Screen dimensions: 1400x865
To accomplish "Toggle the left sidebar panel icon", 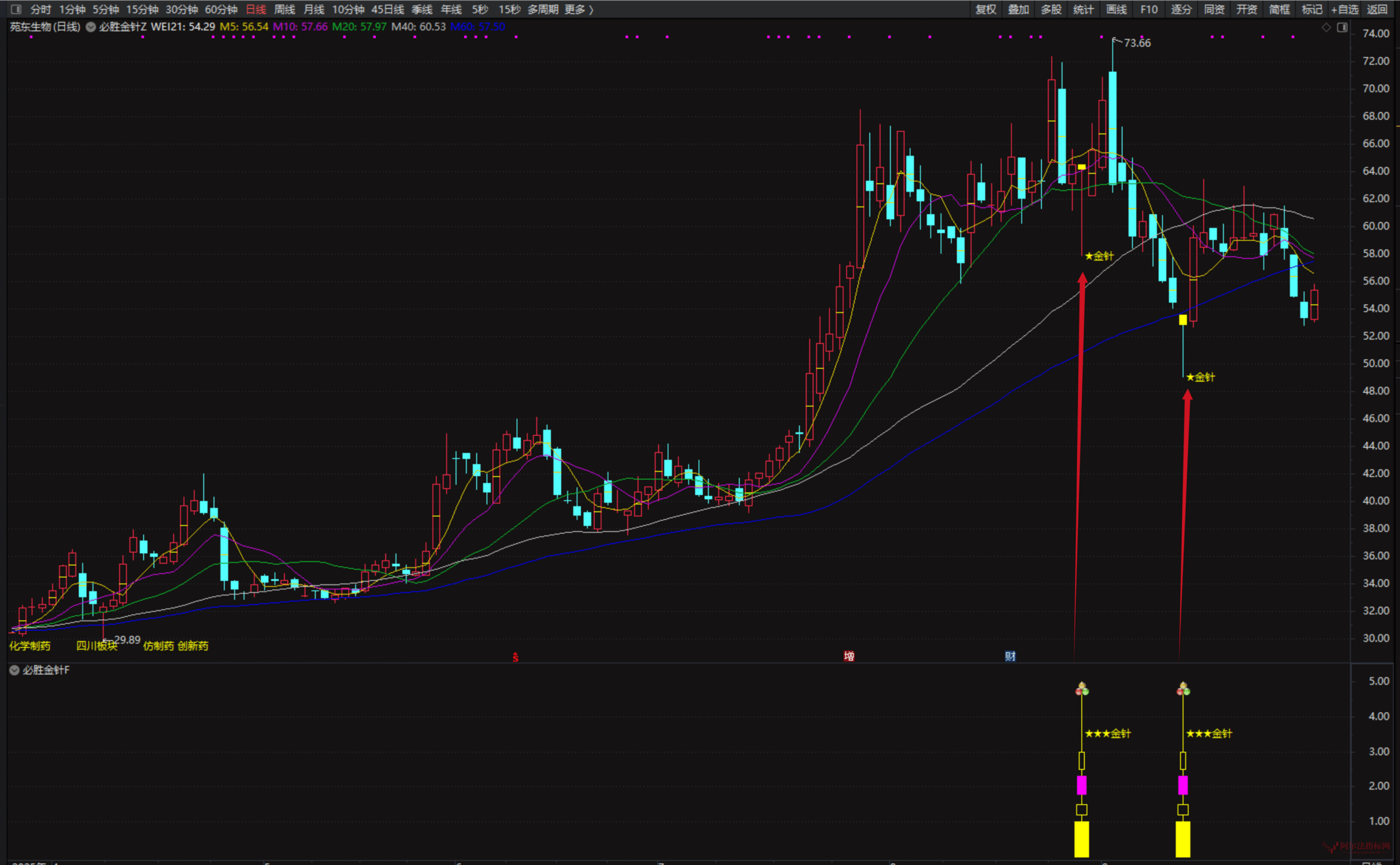I will pos(16,9).
